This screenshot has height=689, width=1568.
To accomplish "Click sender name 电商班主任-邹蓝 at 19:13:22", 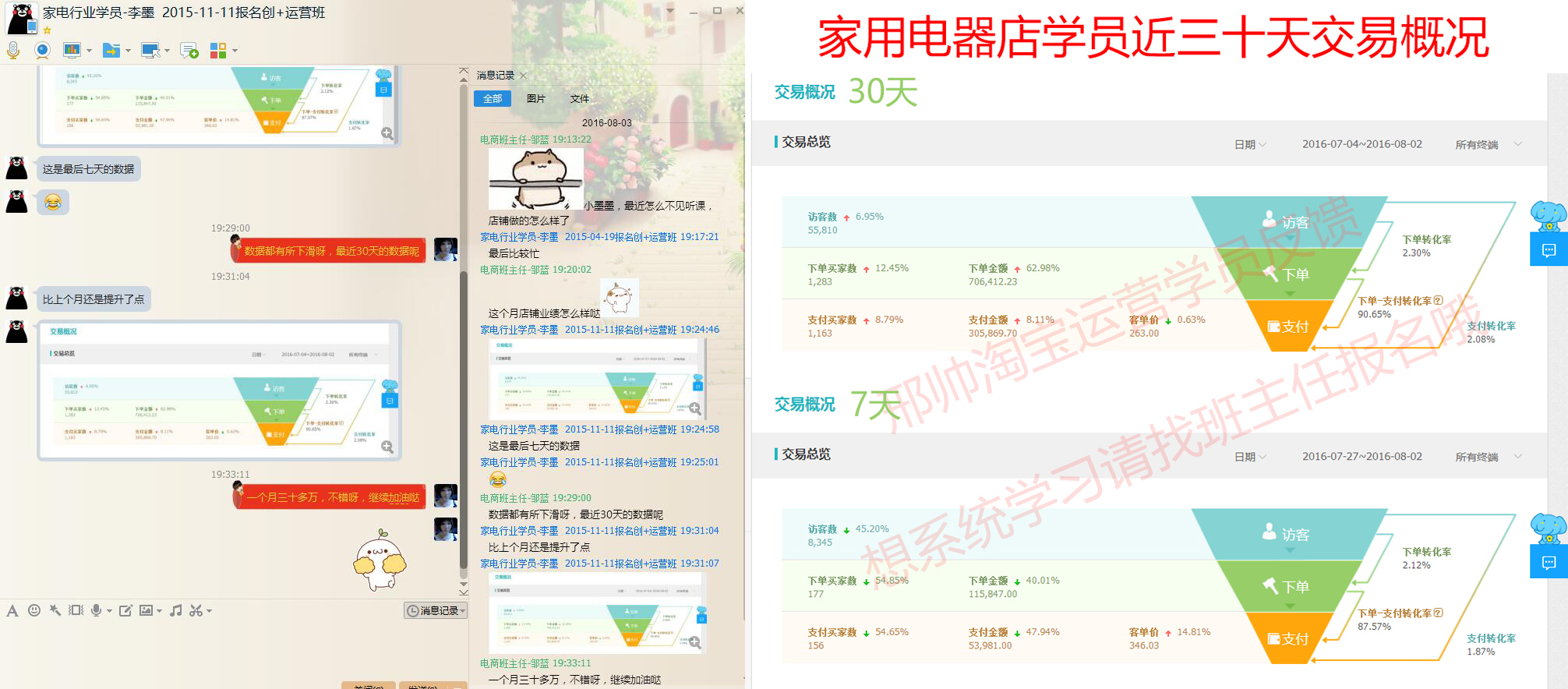I will (514, 140).
